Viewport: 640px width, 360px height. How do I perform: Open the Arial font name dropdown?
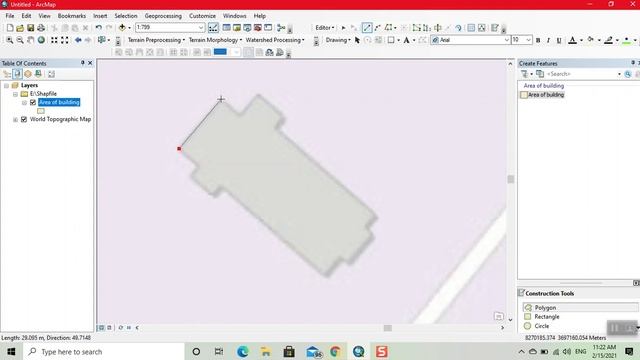click(507, 40)
